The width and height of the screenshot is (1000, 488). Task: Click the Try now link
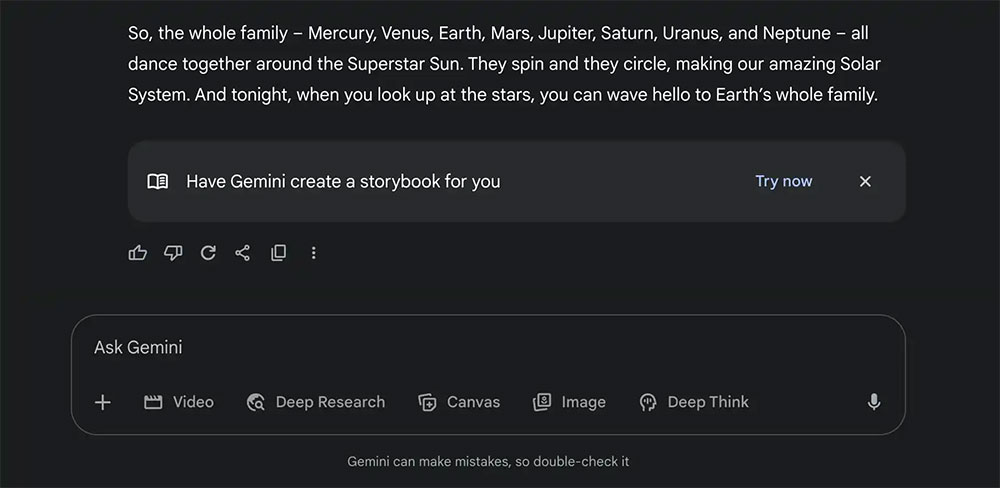tap(783, 181)
